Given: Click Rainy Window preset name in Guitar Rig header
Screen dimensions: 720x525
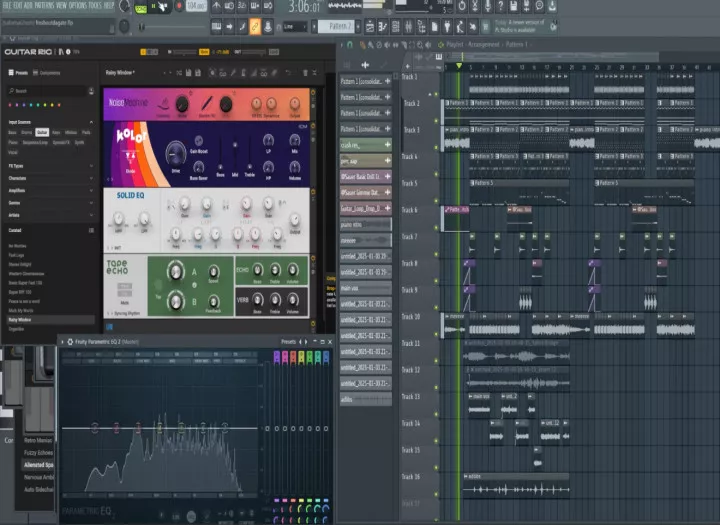Looking at the screenshot, I should coord(120,73).
